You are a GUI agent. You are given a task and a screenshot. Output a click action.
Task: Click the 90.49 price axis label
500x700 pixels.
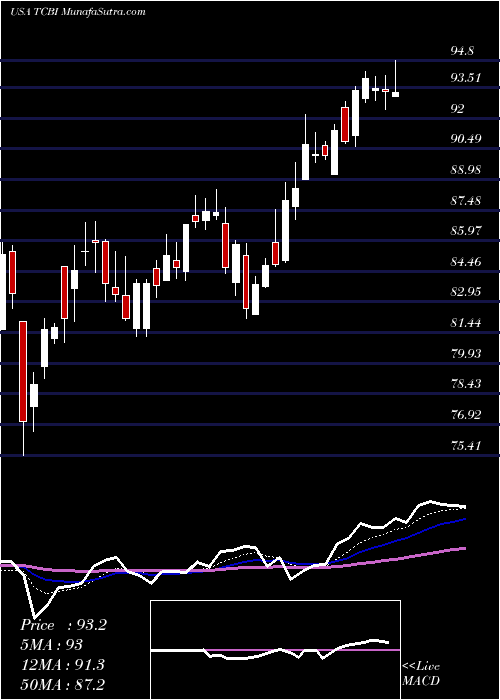click(465, 139)
